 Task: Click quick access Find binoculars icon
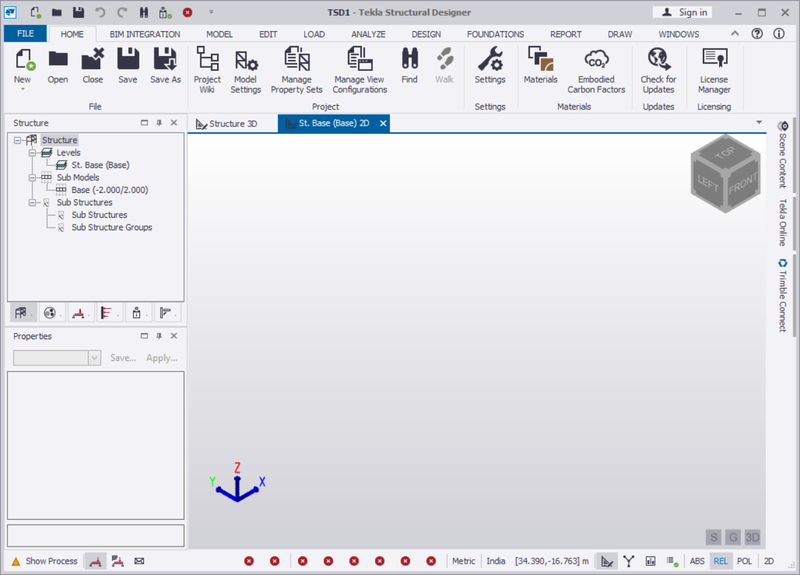(144, 12)
